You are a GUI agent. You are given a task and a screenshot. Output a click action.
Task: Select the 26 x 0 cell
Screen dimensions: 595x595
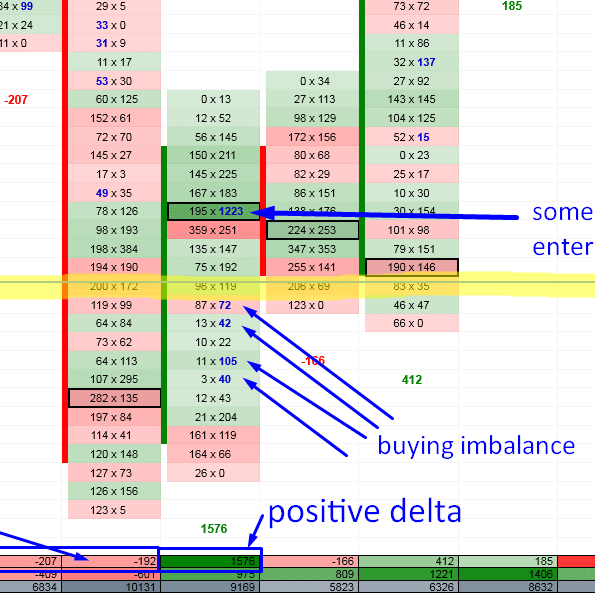coord(213,473)
